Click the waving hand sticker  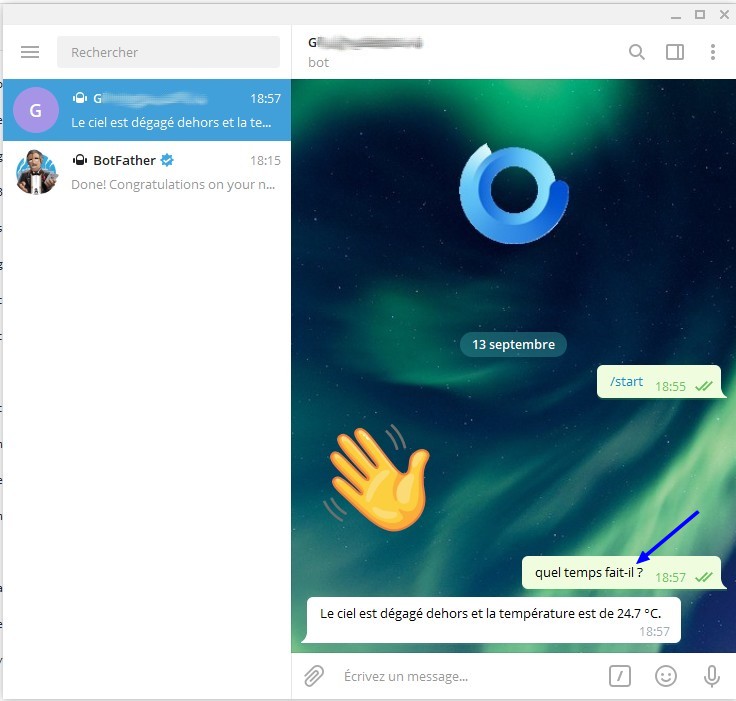[376, 477]
